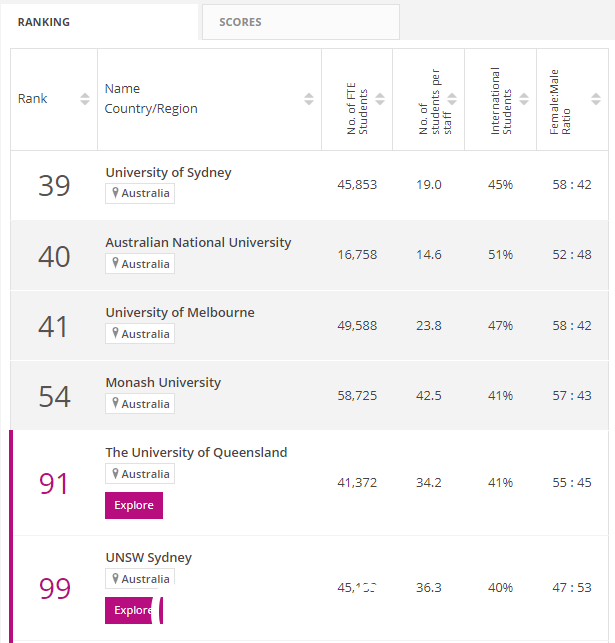Image resolution: width=615 pixels, height=643 pixels.
Task: Click Explore button for UNSW Sydney
Action: pos(134,610)
